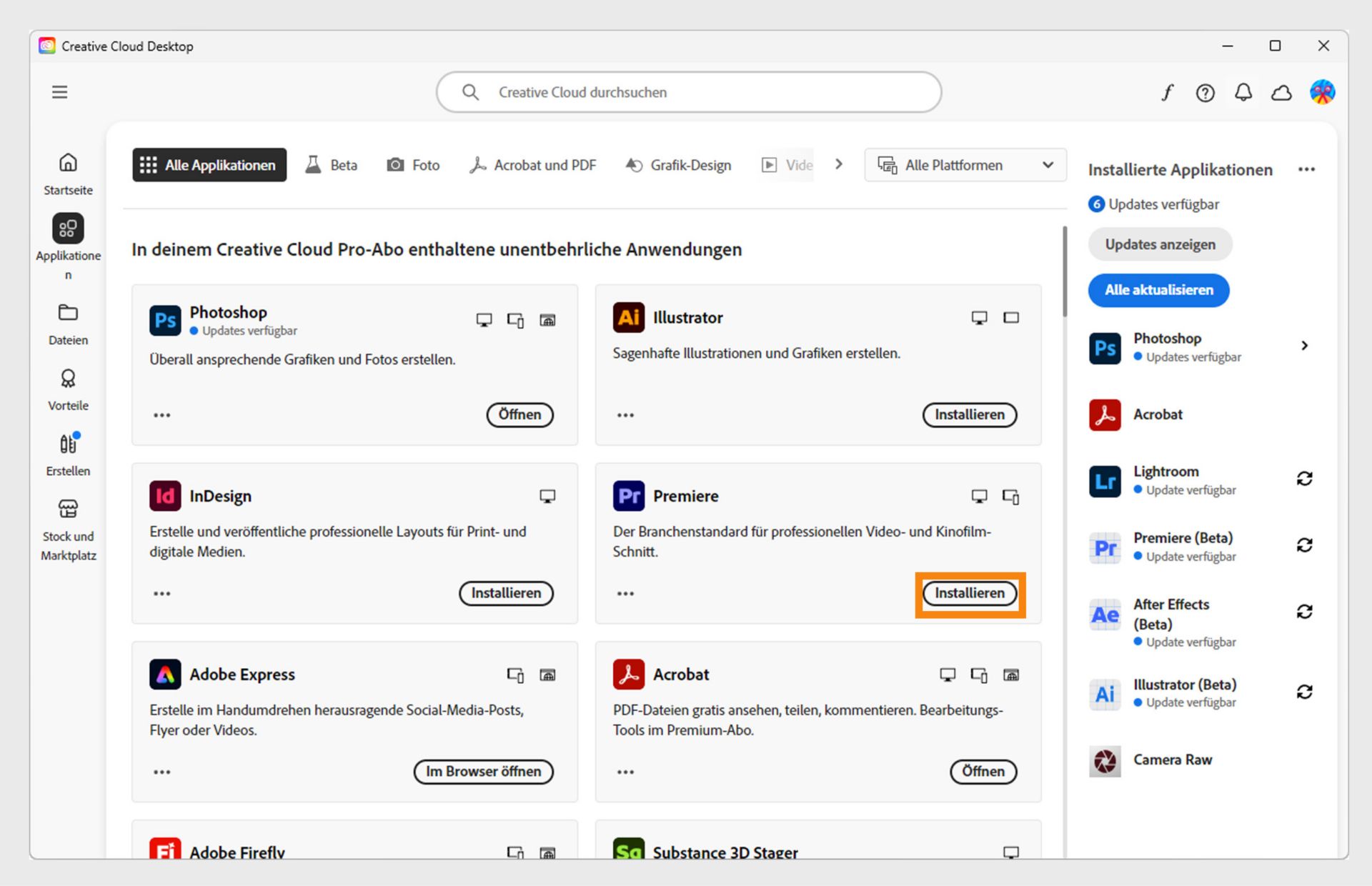1372x886 pixels.
Task: Open Illustrator card more options menu
Action: pyautogui.click(x=626, y=415)
